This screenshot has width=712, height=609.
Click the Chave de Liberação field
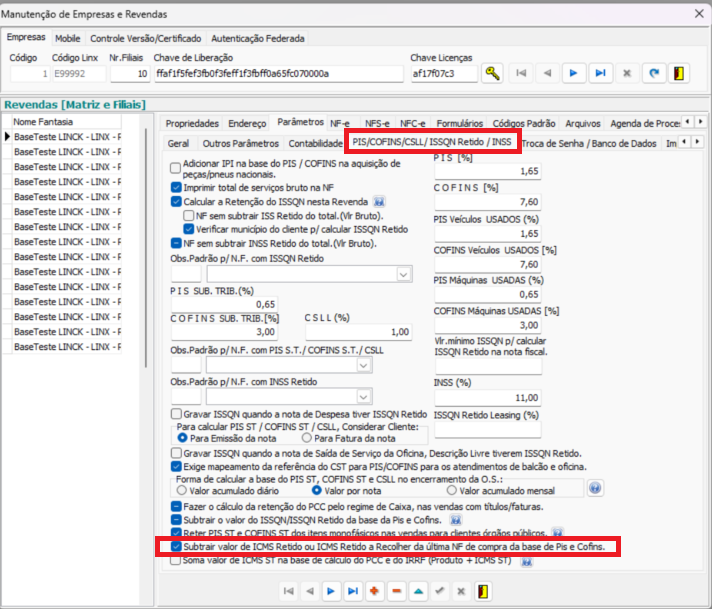point(279,74)
